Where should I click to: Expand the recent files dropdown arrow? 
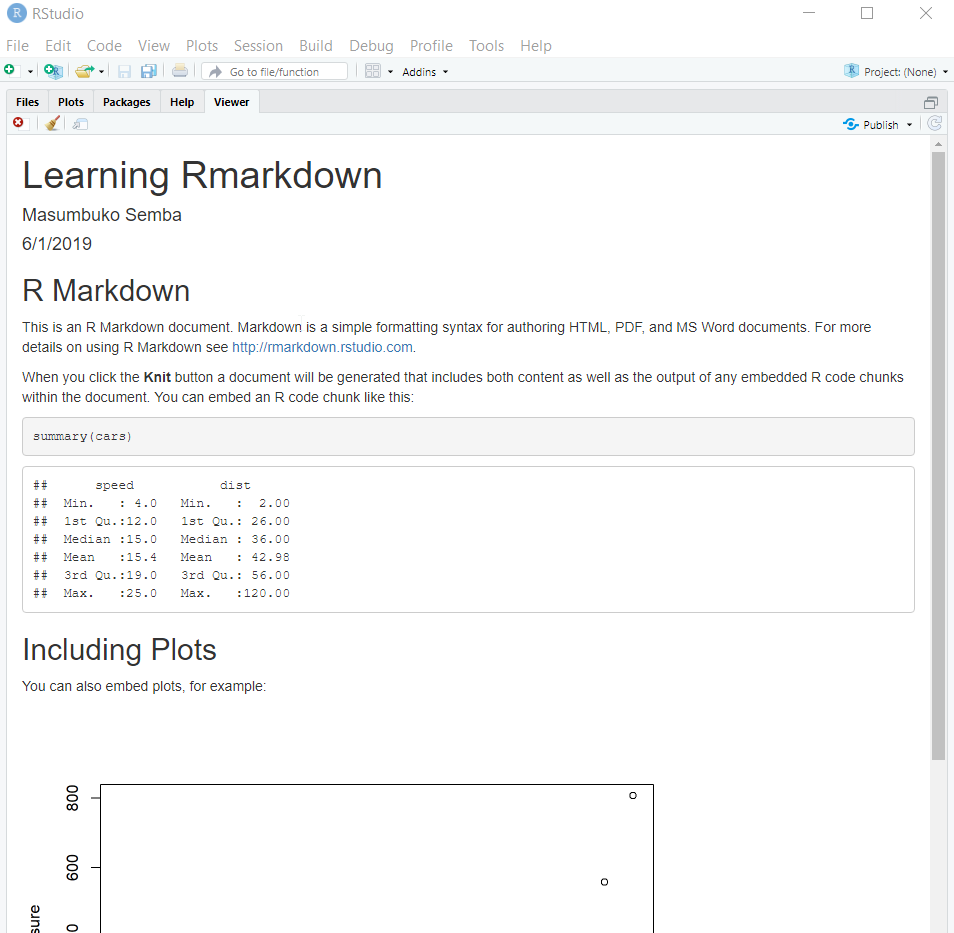102,72
